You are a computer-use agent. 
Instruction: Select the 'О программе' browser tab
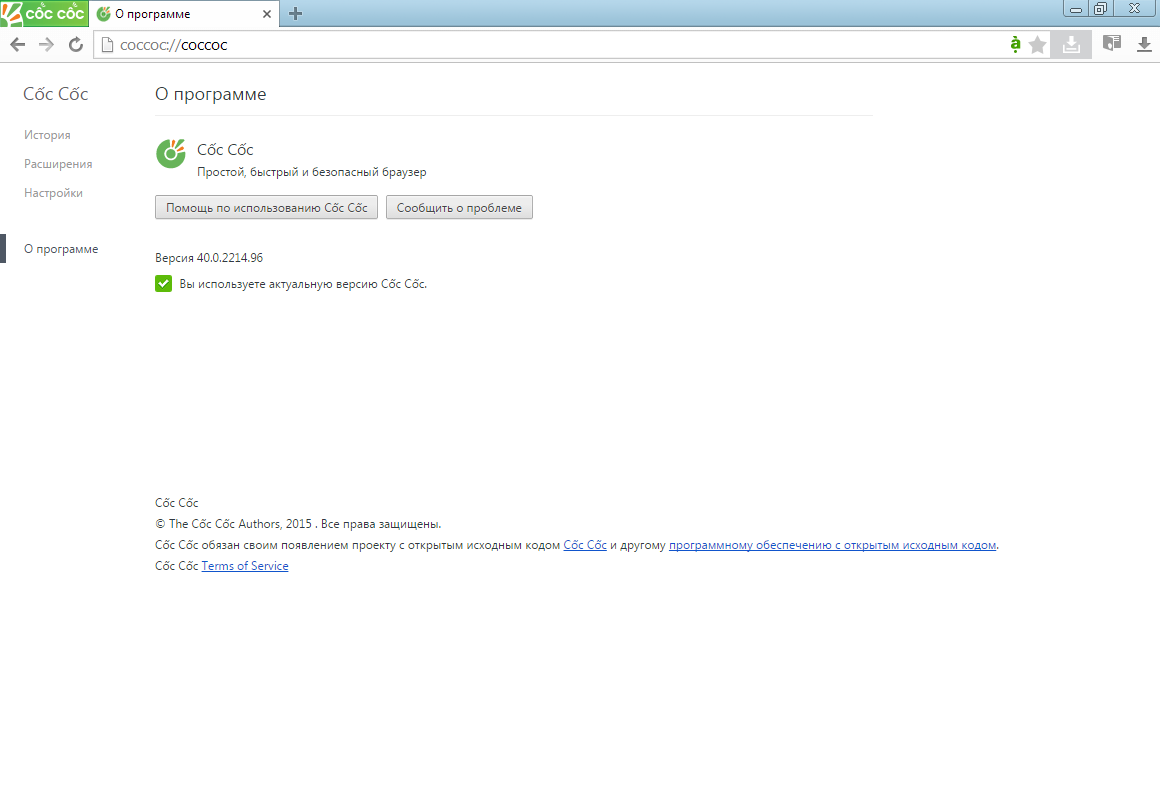tap(184, 14)
